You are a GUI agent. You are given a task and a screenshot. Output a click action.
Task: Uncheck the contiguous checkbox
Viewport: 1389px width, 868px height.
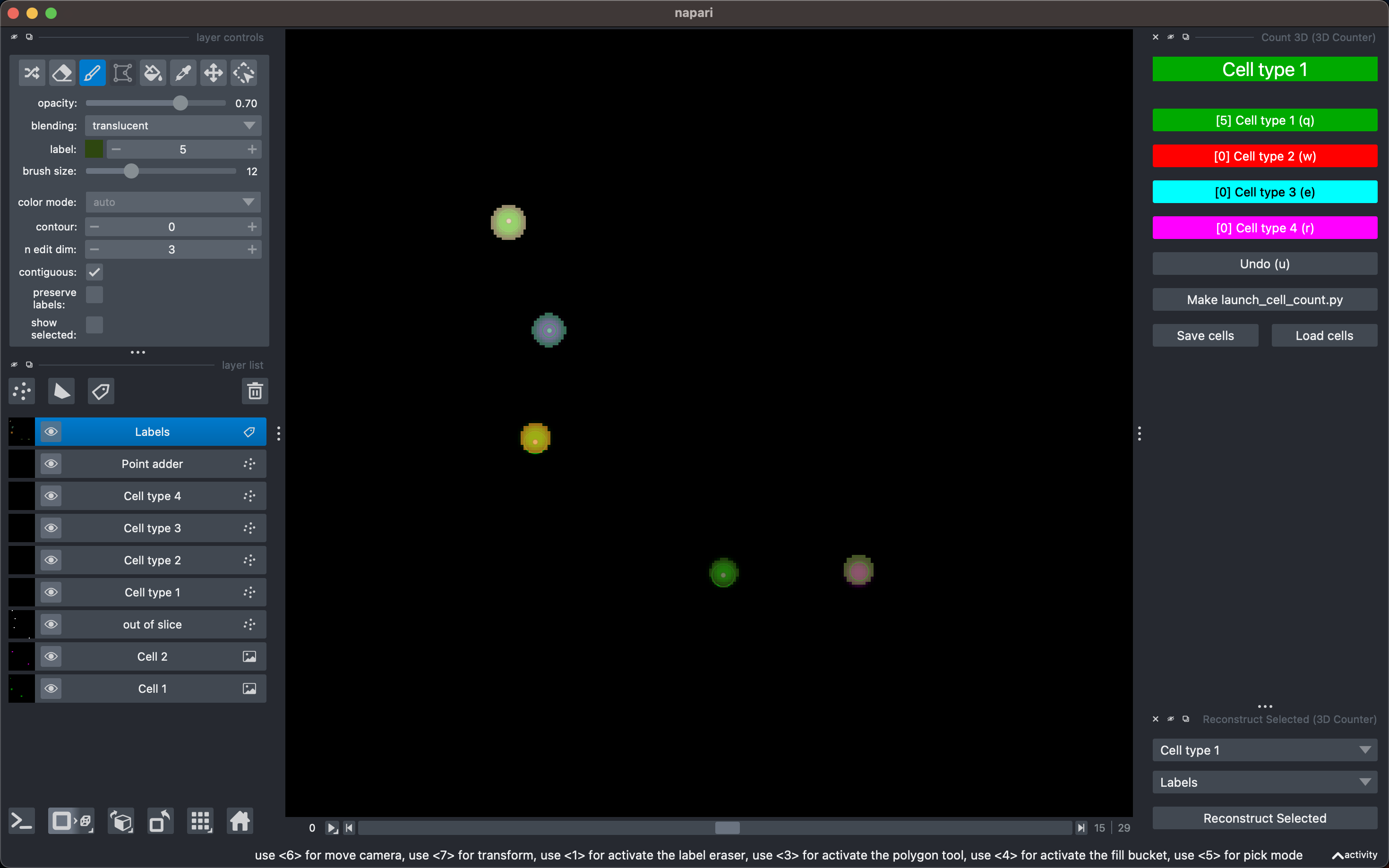[95, 272]
